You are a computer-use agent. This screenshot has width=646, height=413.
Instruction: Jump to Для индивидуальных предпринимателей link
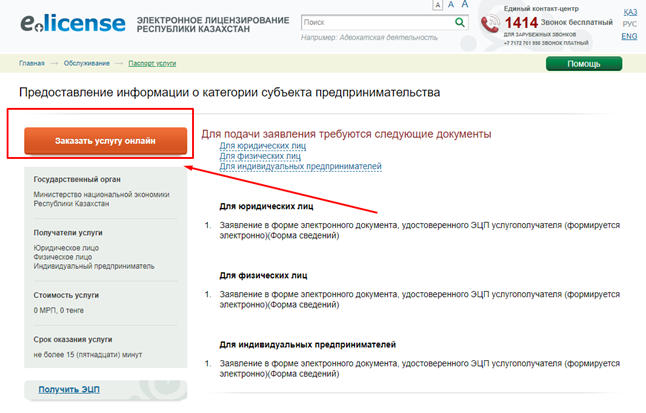pyautogui.click(x=300, y=166)
